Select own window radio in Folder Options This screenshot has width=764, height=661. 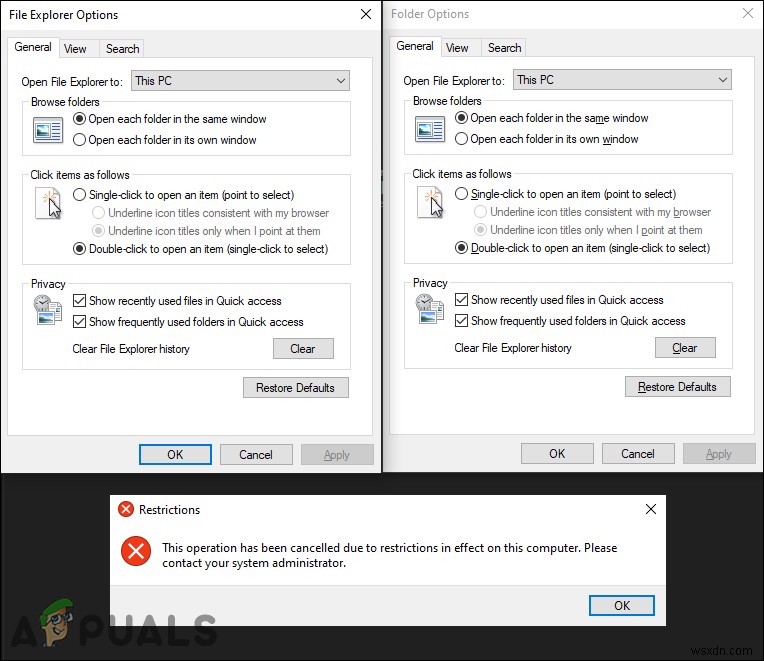461,139
